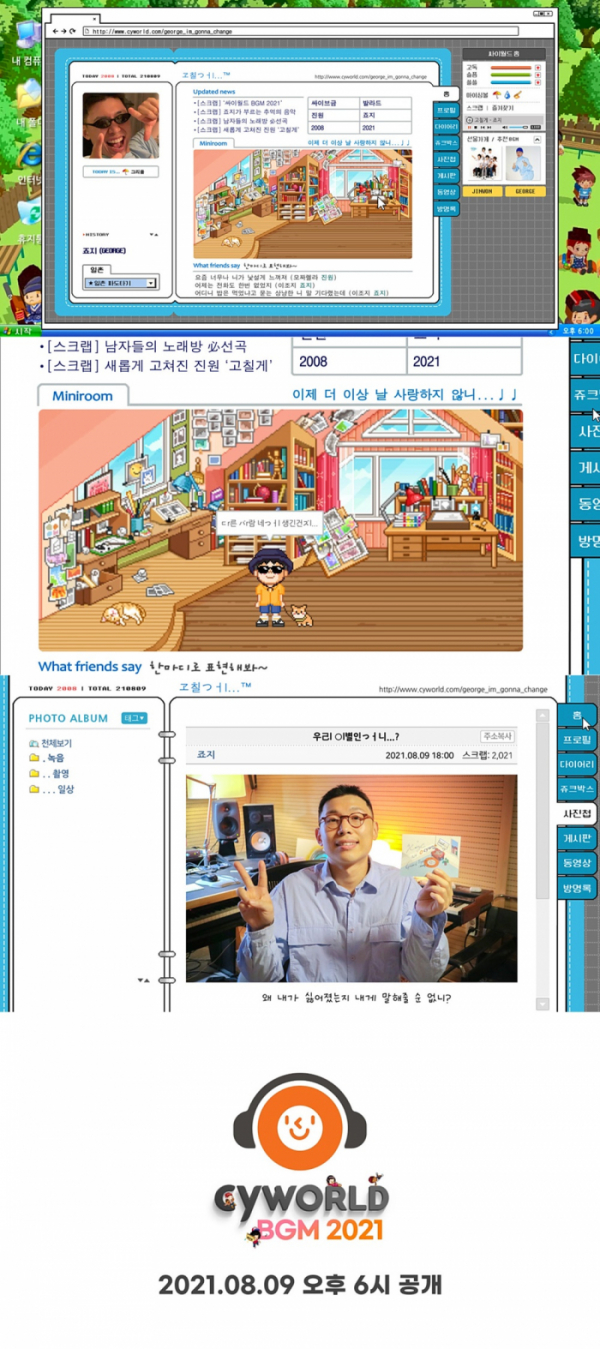
Task: Click the stop control in the BGM player
Action: coord(475,127)
